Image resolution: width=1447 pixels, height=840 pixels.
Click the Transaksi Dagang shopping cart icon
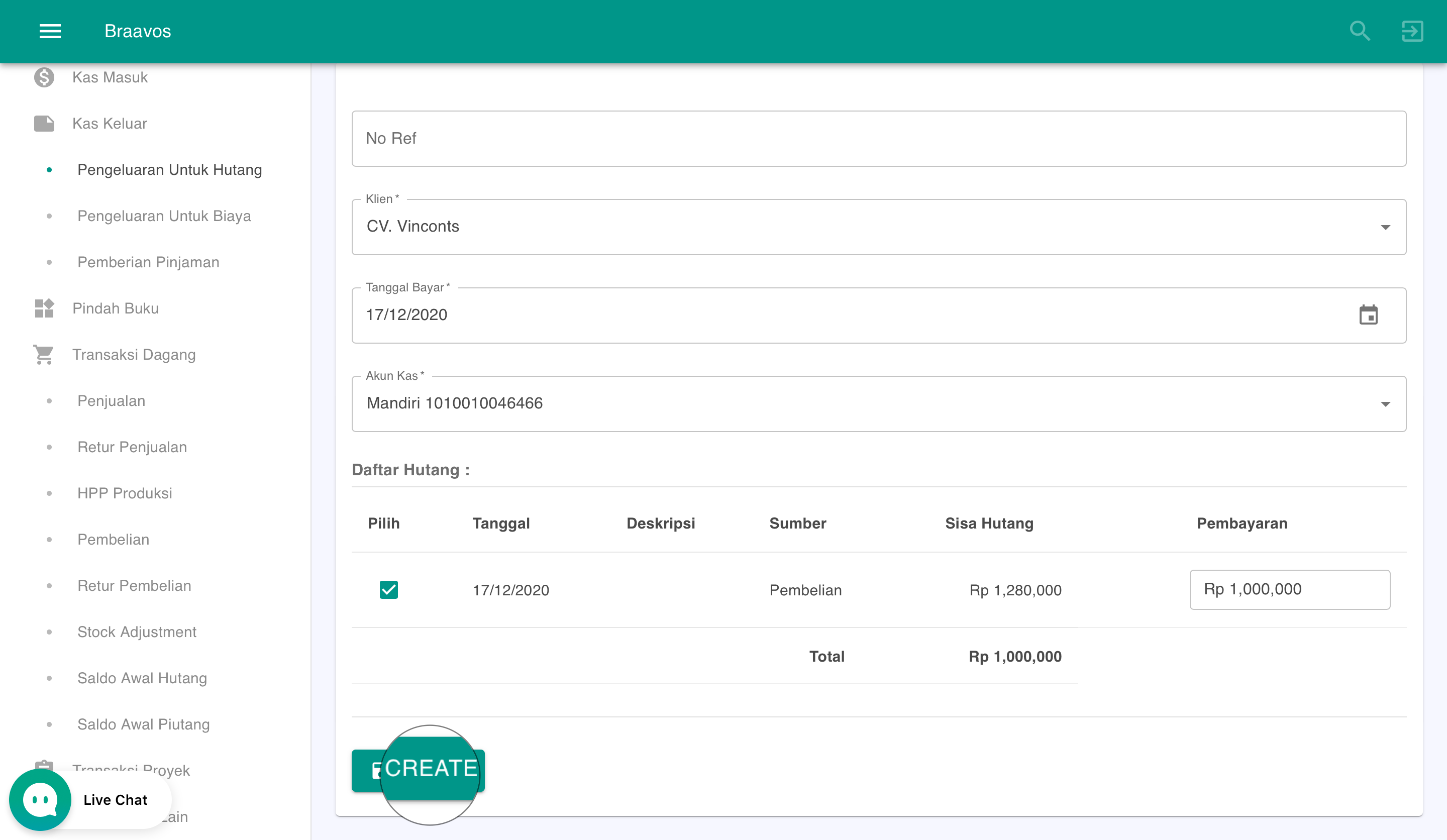tap(44, 354)
